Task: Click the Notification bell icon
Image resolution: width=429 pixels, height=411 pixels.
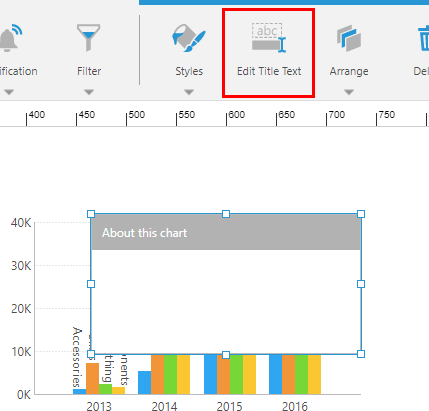Action: point(11,38)
